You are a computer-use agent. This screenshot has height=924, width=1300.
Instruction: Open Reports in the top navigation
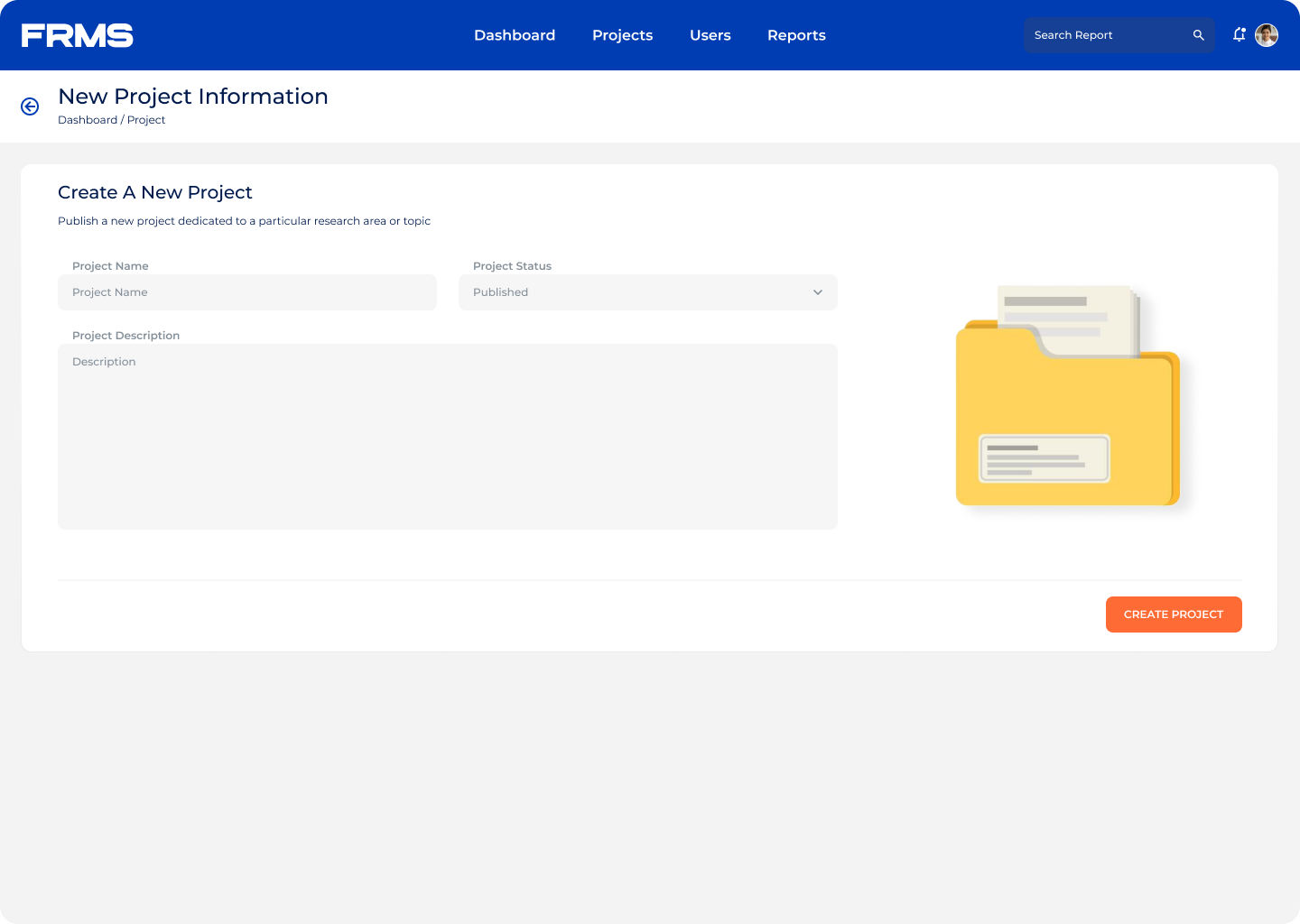click(x=796, y=35)
